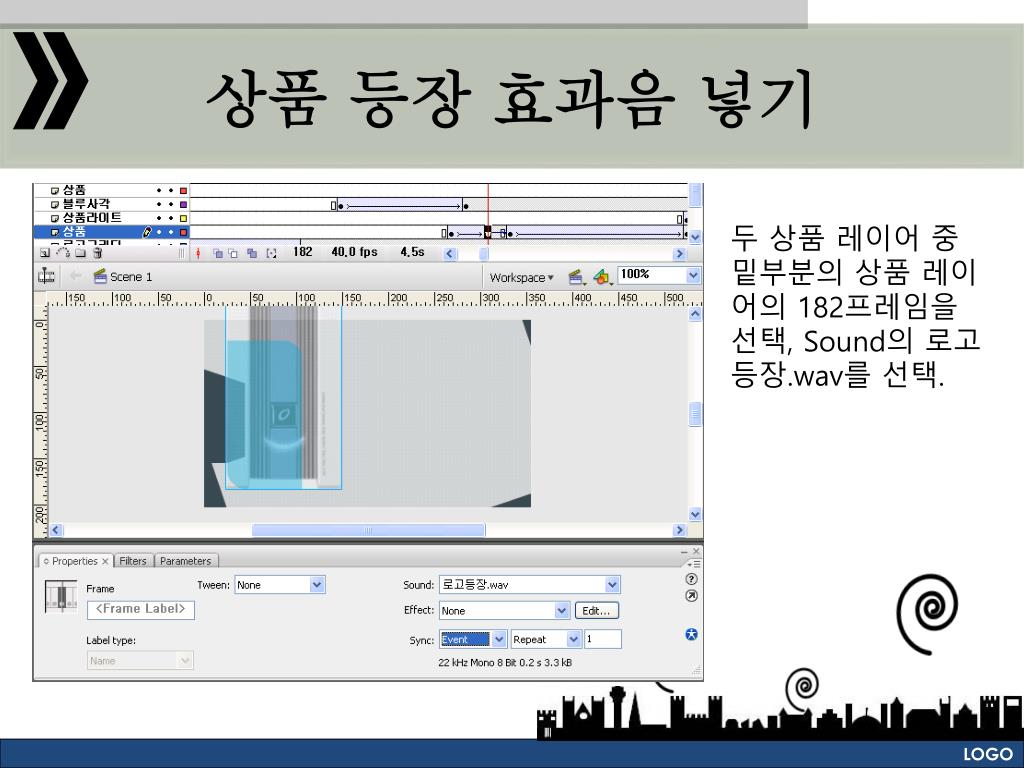The image size is (1024, 768).
Task: Toggle lock dot of highlighted 상품 layer
Action: pyautogui.click(x=171, y=232)
